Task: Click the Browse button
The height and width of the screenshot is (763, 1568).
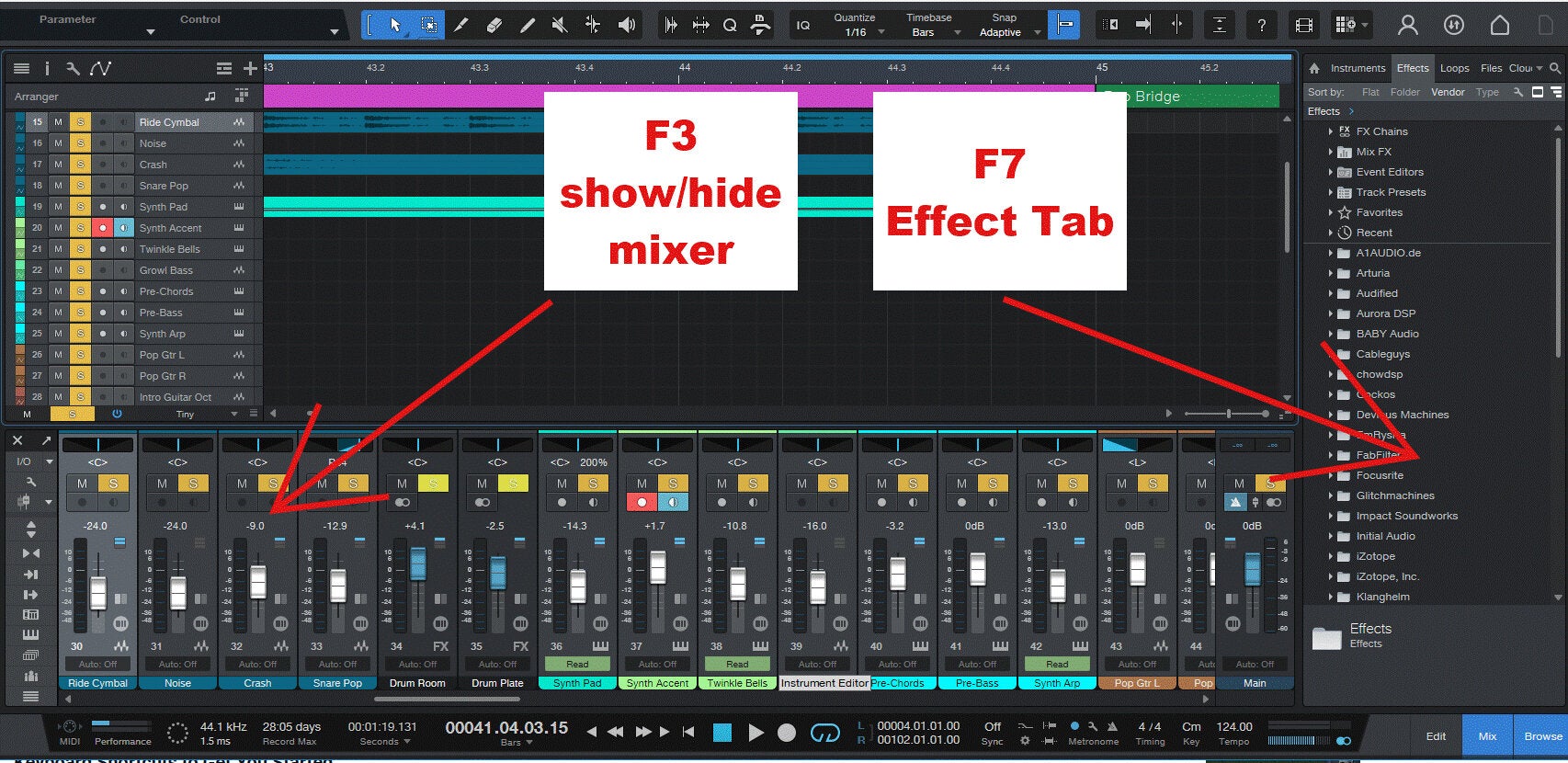Action: point(1542,736)
